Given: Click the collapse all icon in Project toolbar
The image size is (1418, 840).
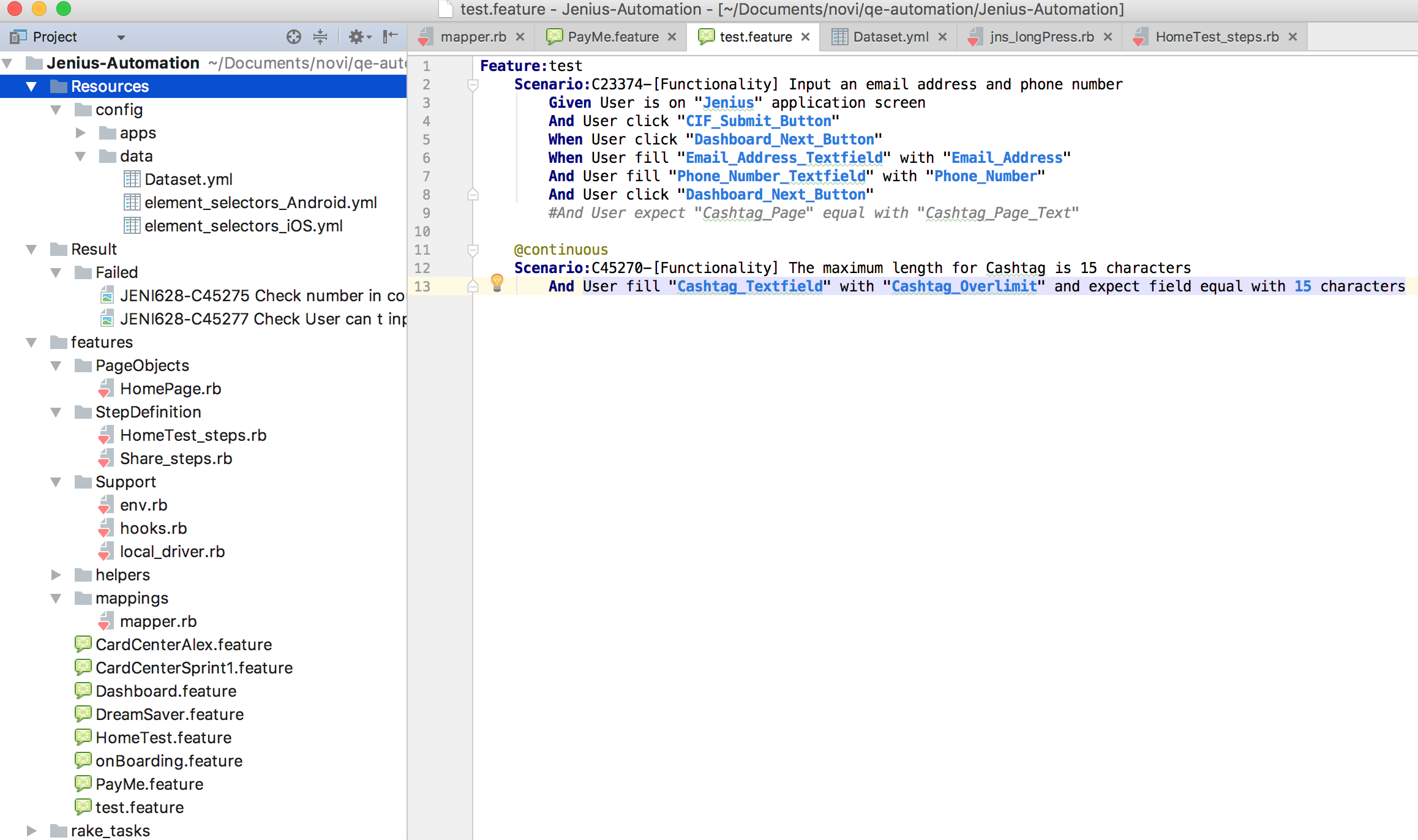Looking at the screenshot, I should click(320, 37).
